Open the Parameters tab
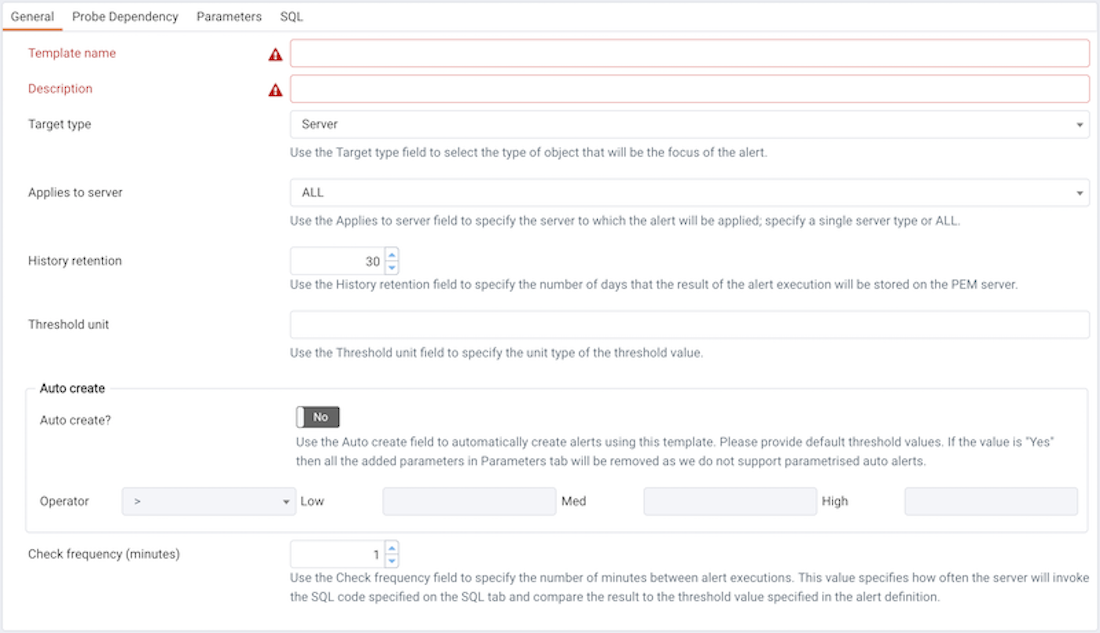This screenshot has width=1100, height=633. pyautogui.click(x=229, y=16)
